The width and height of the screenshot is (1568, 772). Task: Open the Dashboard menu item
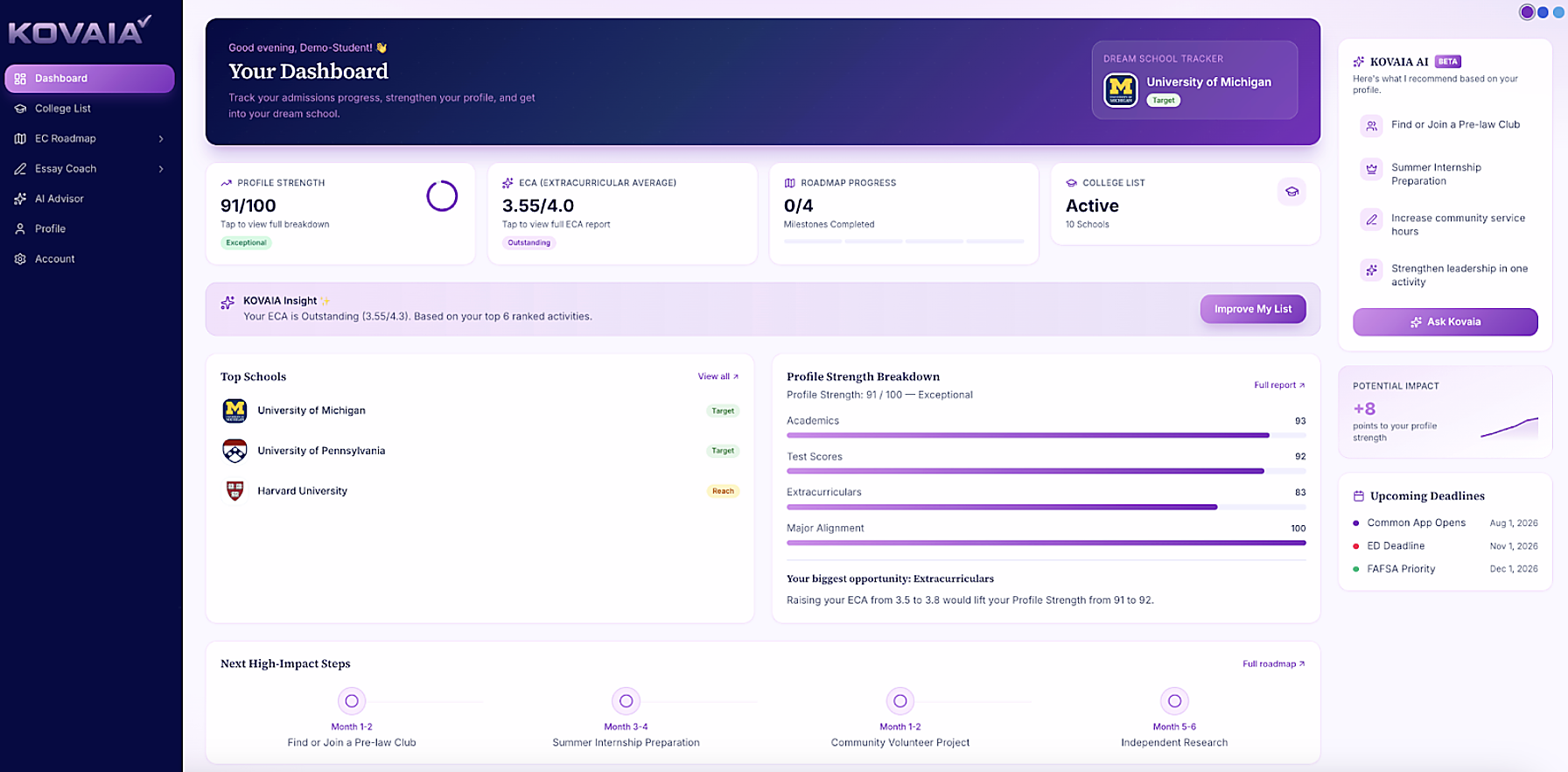pyautogui.click(x=89, y=79)
